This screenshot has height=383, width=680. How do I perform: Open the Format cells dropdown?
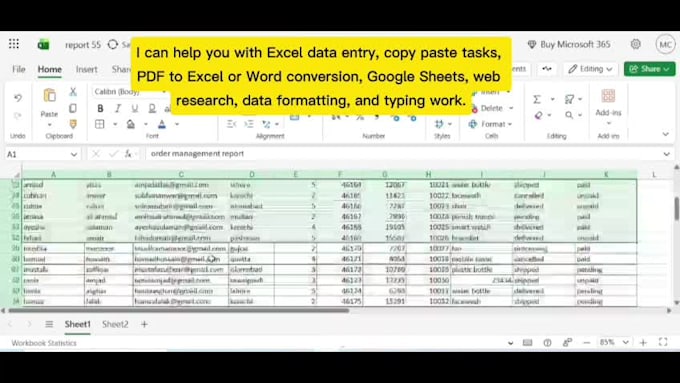click(x=510, y=124)
